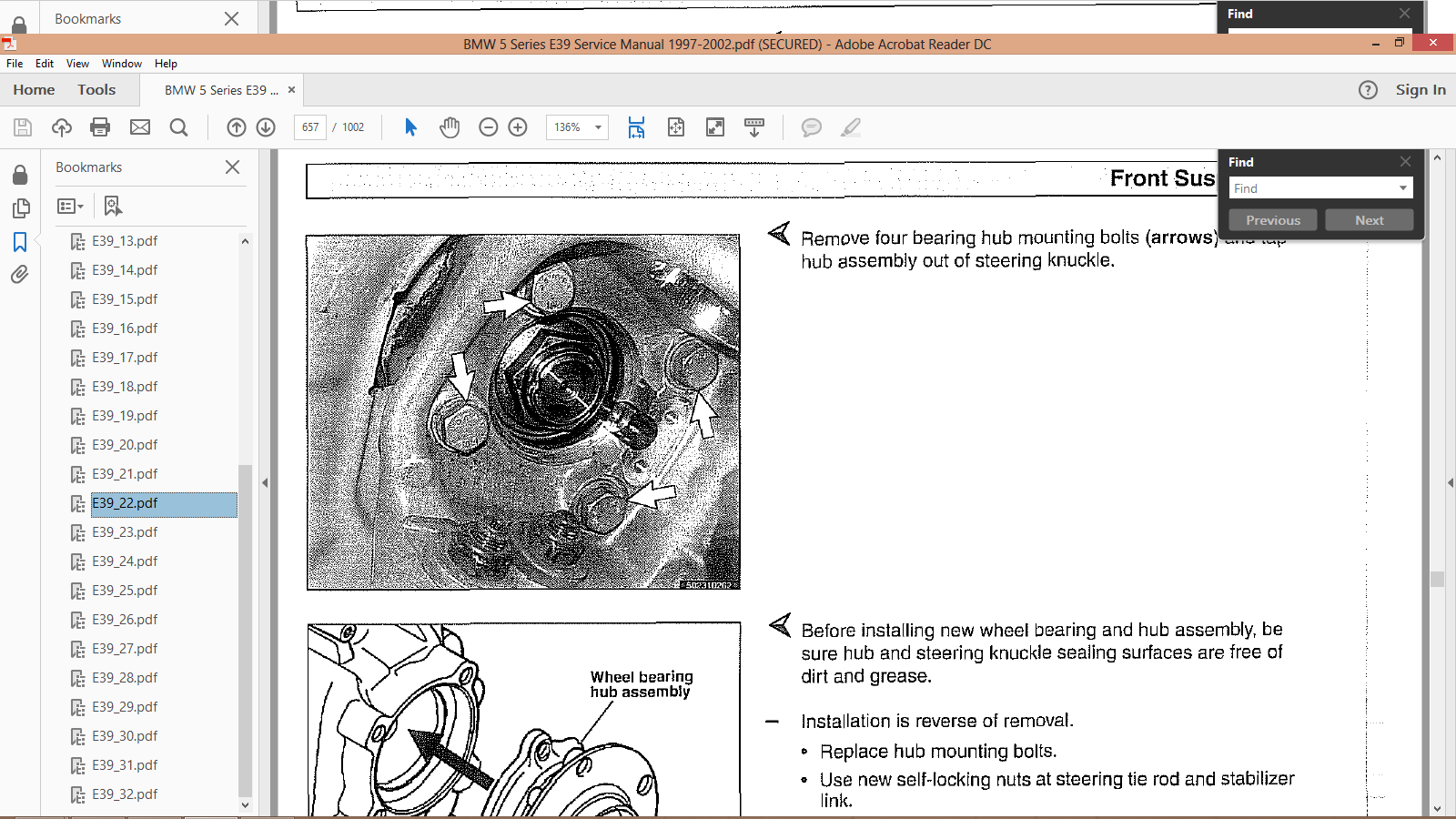1456x819 pixels.
Task: Open read mode toolbar icon
Action: [754, 127]
